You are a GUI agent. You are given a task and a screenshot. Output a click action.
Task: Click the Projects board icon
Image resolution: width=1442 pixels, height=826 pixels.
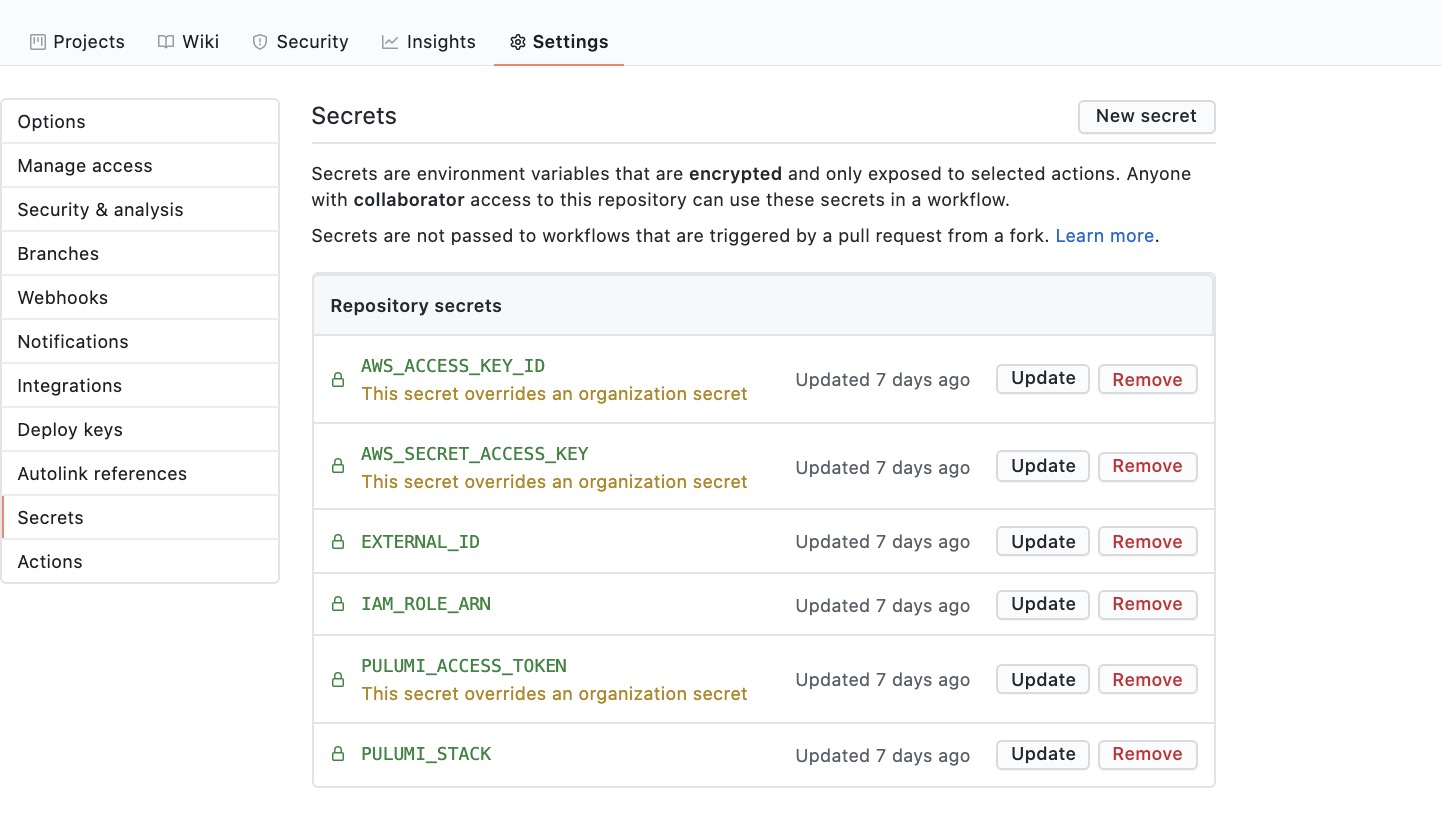[38, 42]
